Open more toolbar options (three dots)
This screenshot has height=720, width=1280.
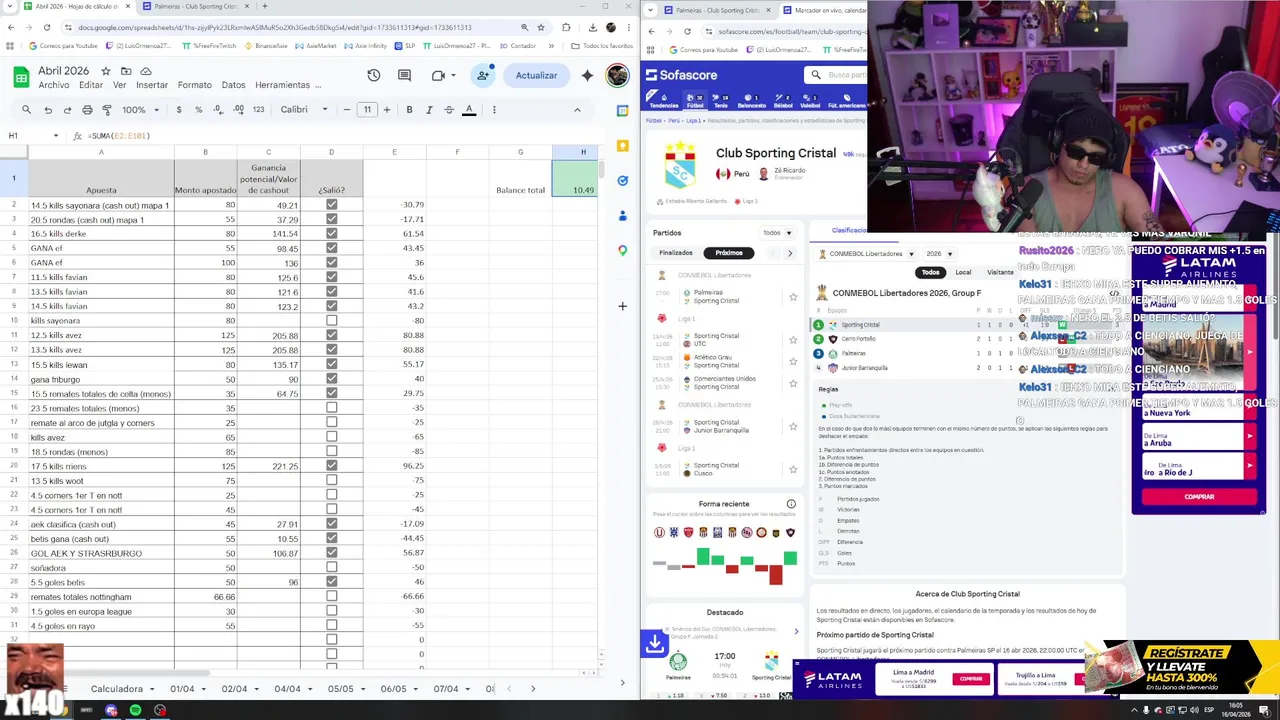click(x=494, y=110)
